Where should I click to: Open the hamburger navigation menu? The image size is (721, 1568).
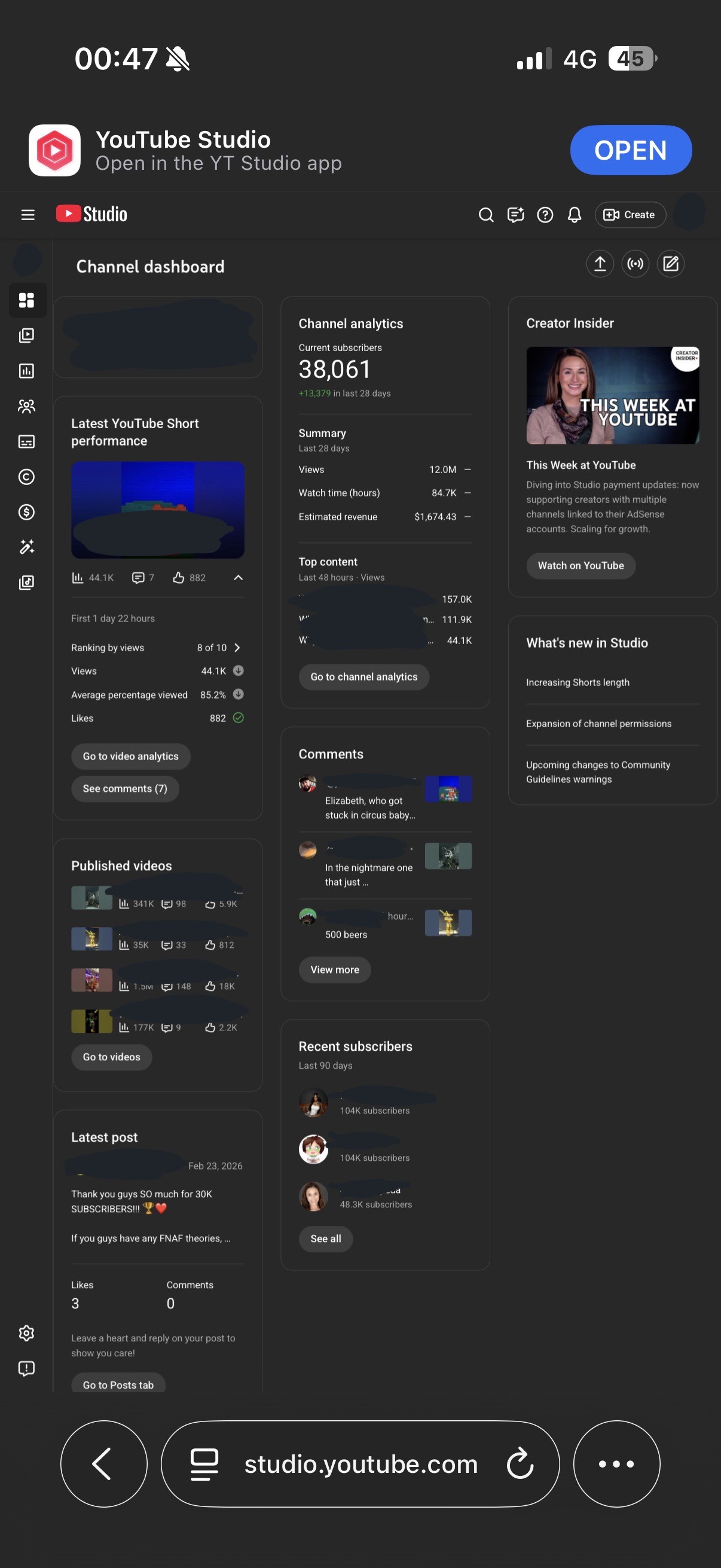pos(28,214)
